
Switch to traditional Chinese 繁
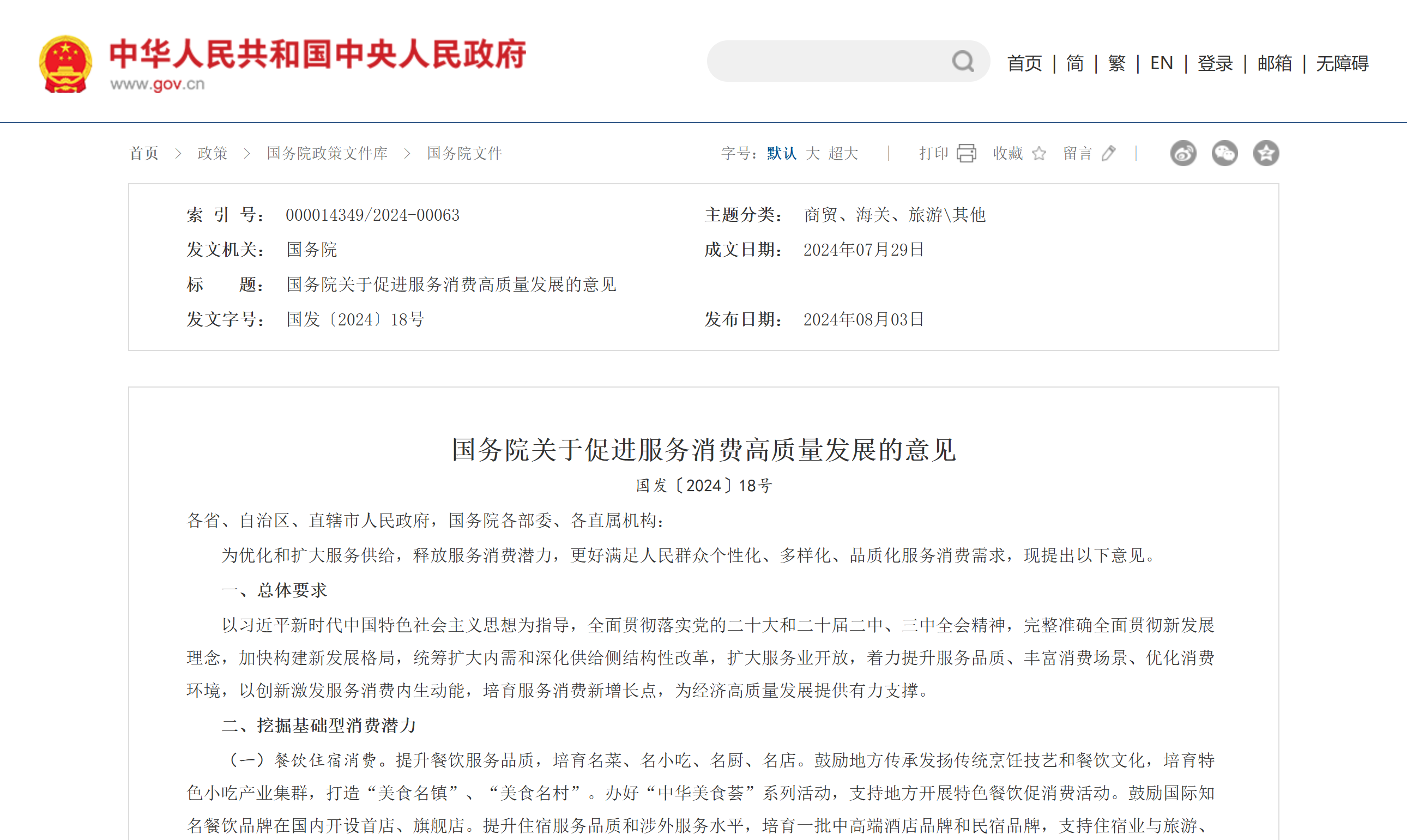(1116, 63)
